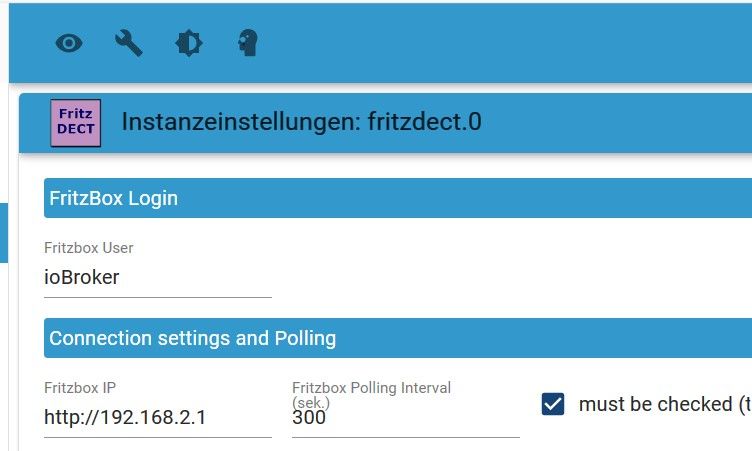
Task: Click the Fritzbox User input field
Action: (157, 277)
